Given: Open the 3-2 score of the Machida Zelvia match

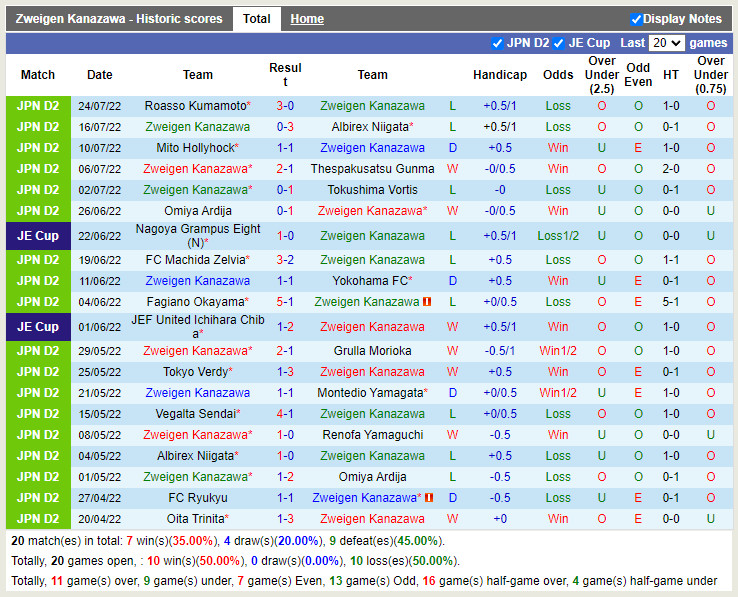Looking at the screenshot, I should (285, 260).
